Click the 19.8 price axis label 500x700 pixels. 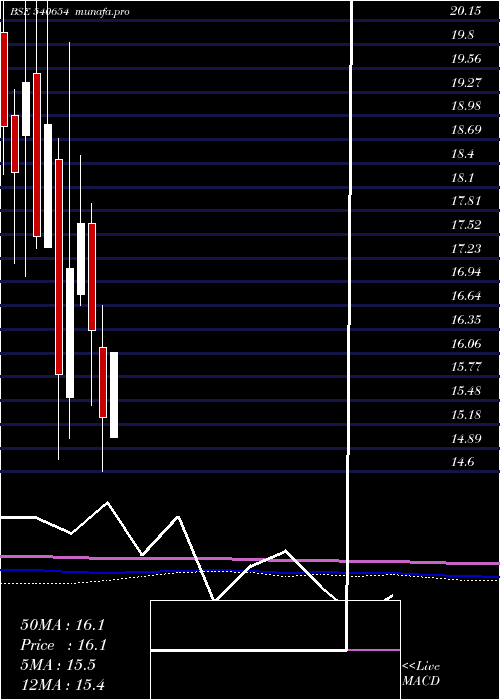462,35
